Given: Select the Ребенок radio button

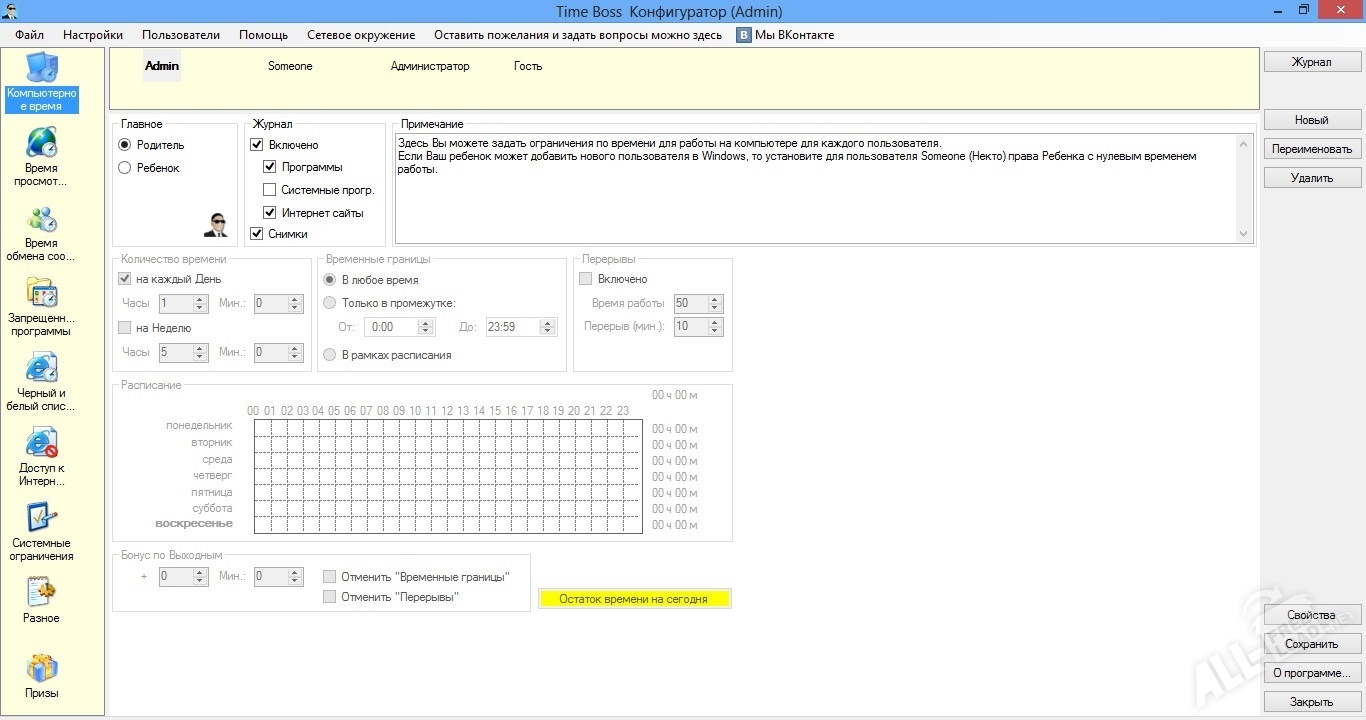Looking at the screenshot, I should [125, 168].
